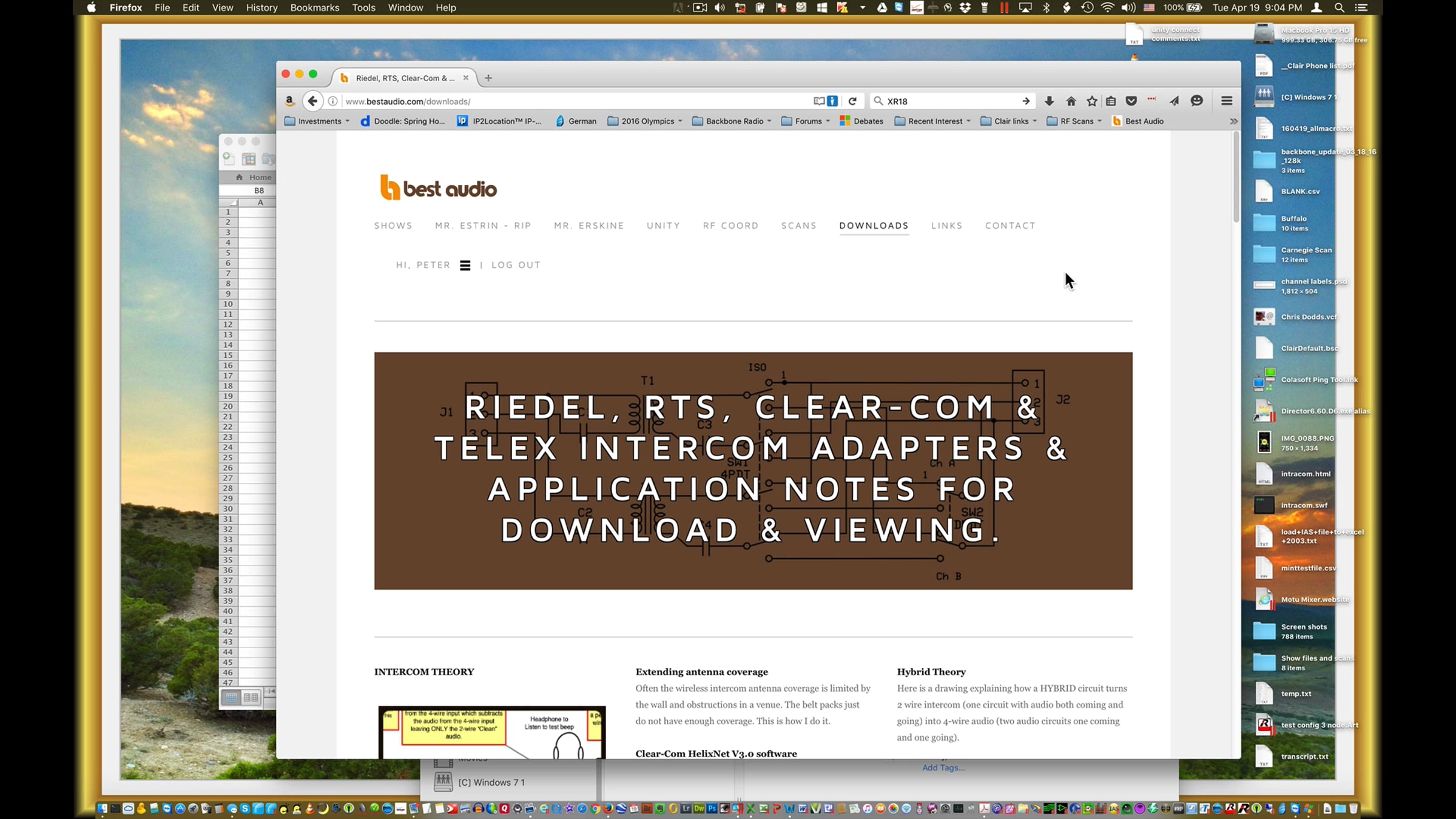Open the Clear-Com HelixNet V3.0 software link
The width and height of the screenshot is (1456, 819).
pos(716,753)
